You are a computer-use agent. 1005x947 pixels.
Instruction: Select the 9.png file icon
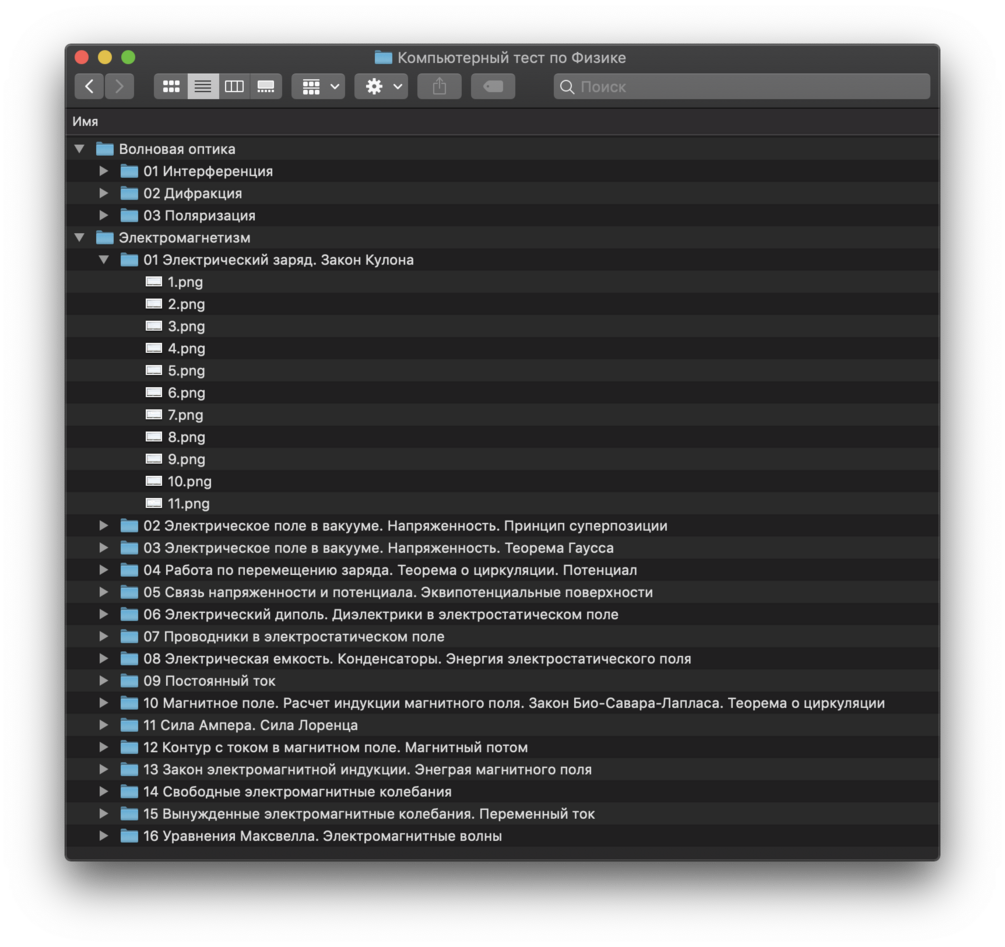point(154,459)
